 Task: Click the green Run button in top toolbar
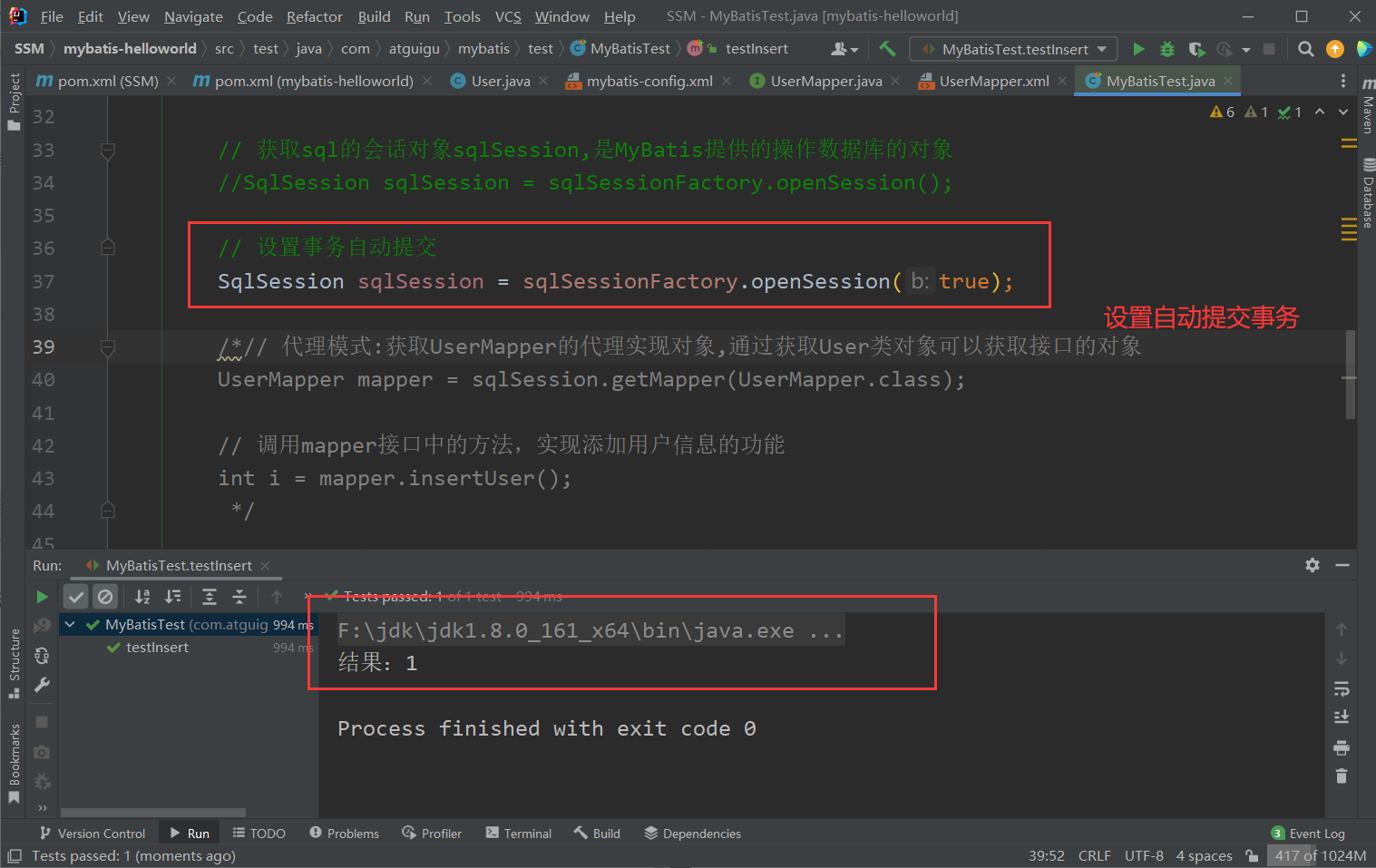click(x=1139, y=49)
